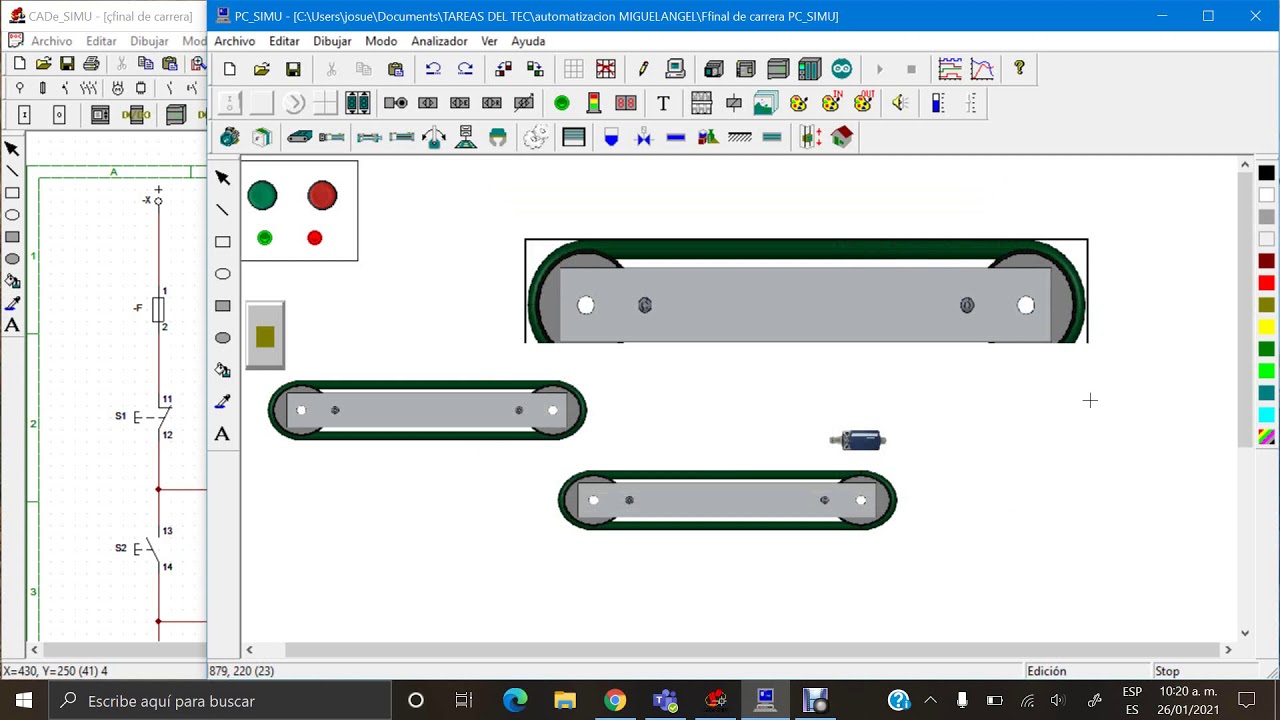Insert gear wheels component

[536, 137]
